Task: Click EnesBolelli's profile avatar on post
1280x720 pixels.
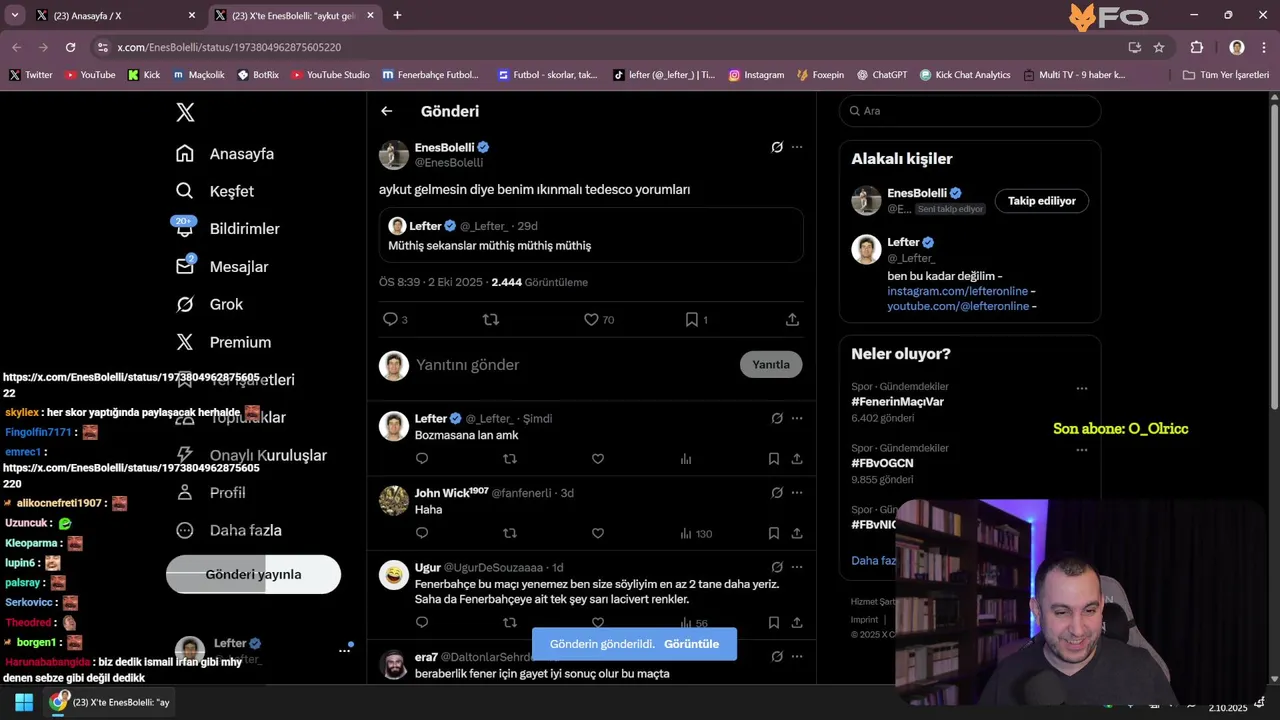Action: 394,155
